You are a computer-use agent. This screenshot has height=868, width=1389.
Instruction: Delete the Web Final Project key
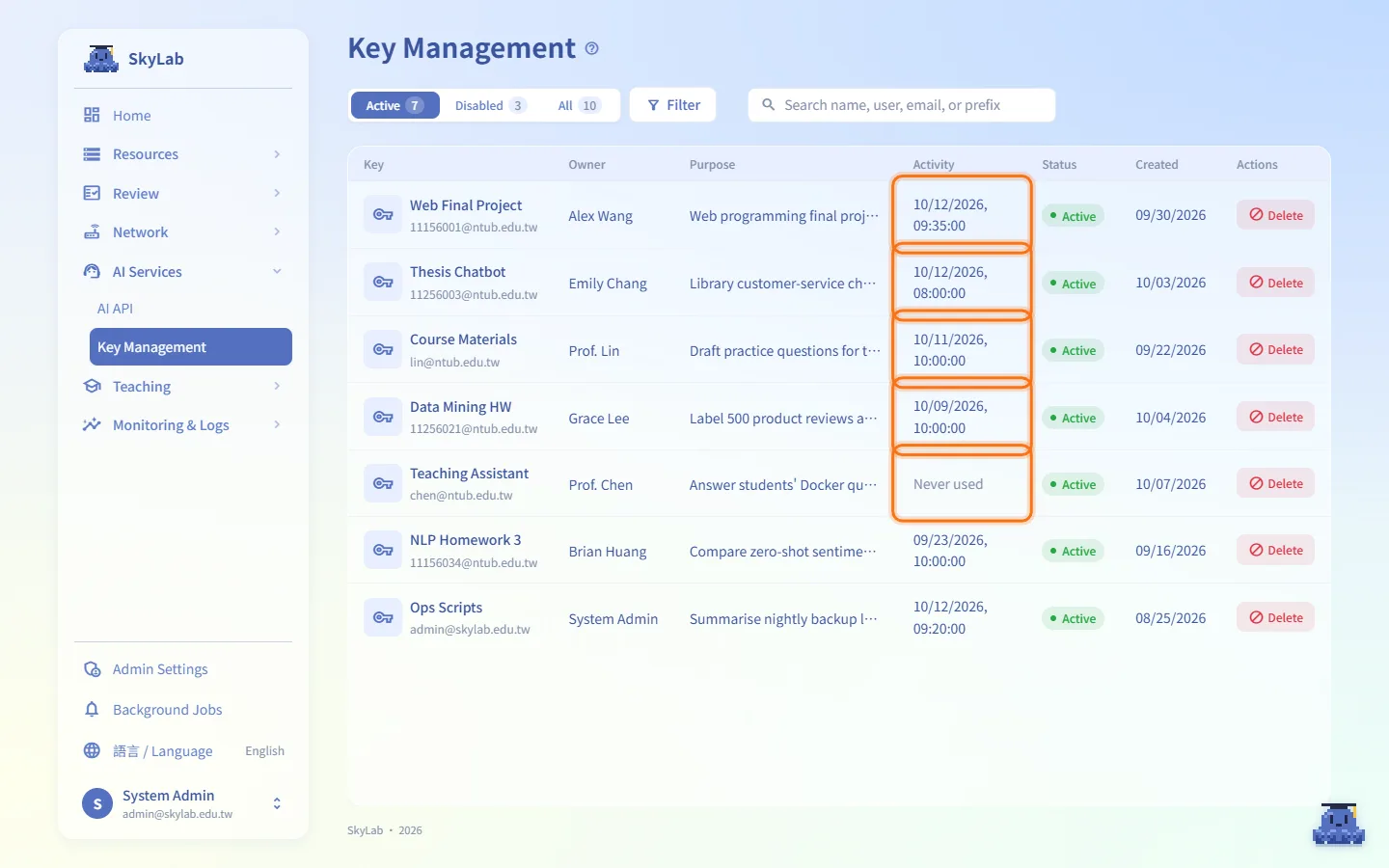click(1275, 215)
